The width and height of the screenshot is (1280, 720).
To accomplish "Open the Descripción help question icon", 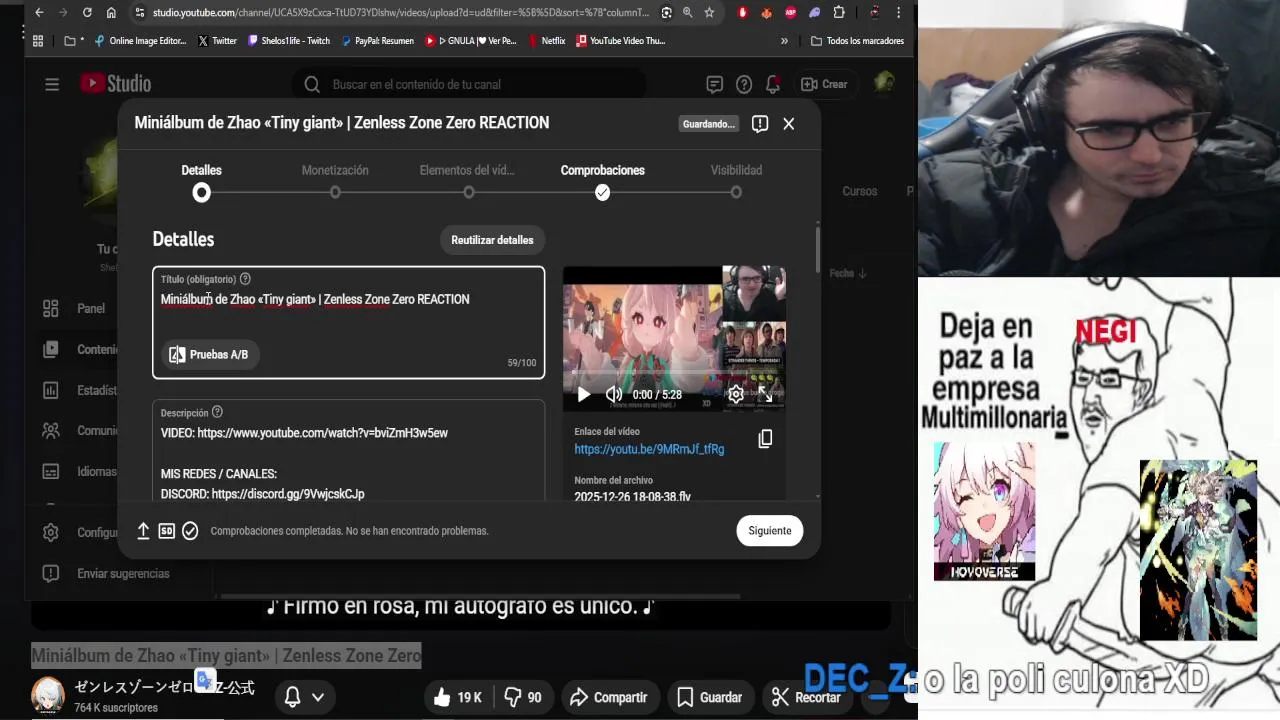I will [217, 412].
